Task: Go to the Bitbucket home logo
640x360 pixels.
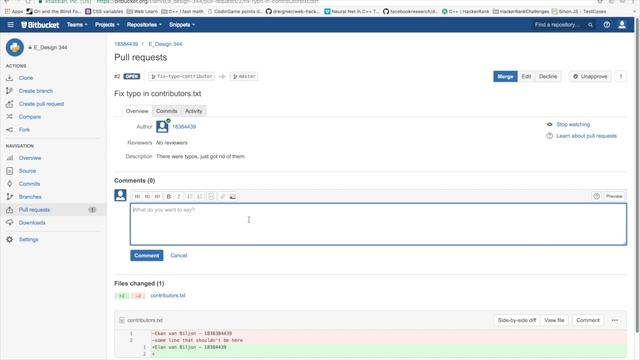Action: (x=40, y=25)
